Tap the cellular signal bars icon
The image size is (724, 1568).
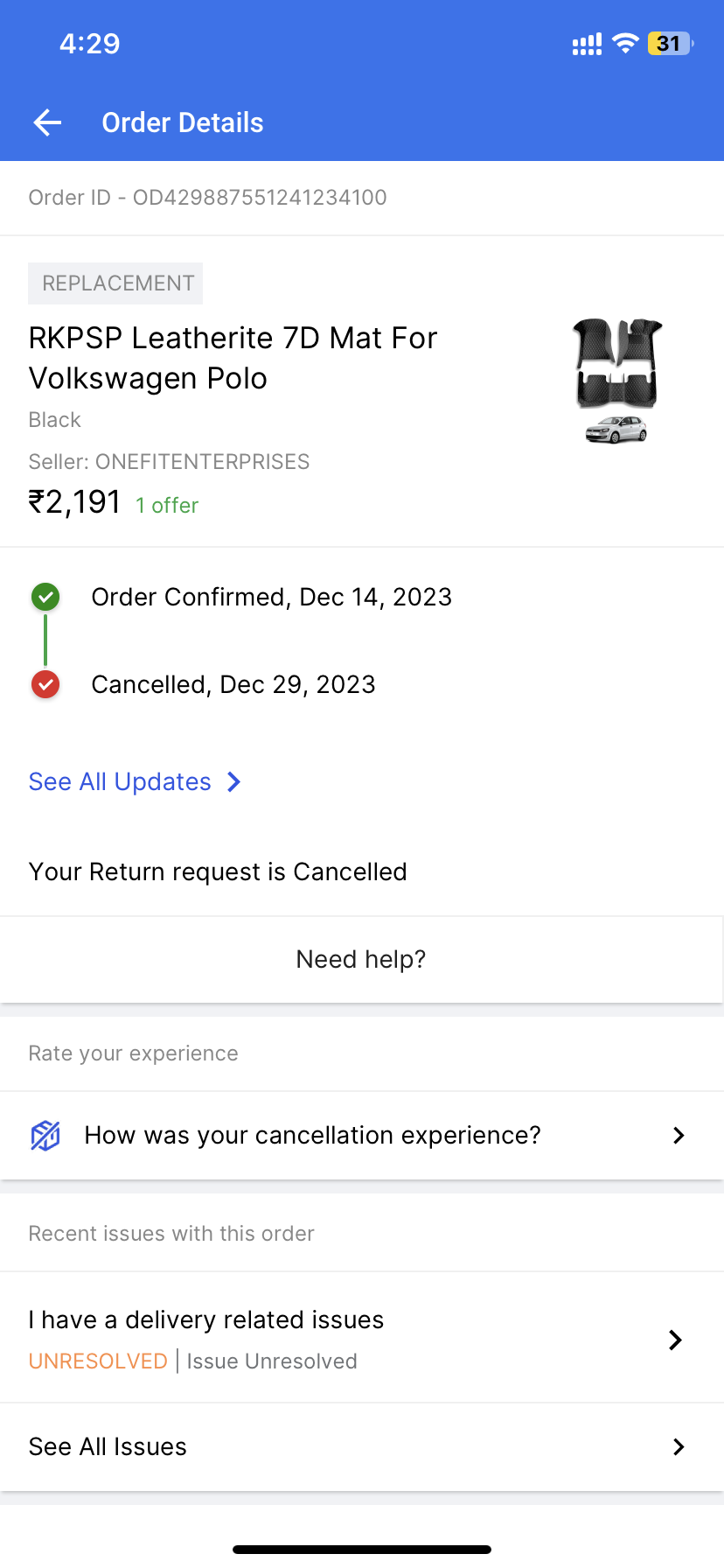587,45
